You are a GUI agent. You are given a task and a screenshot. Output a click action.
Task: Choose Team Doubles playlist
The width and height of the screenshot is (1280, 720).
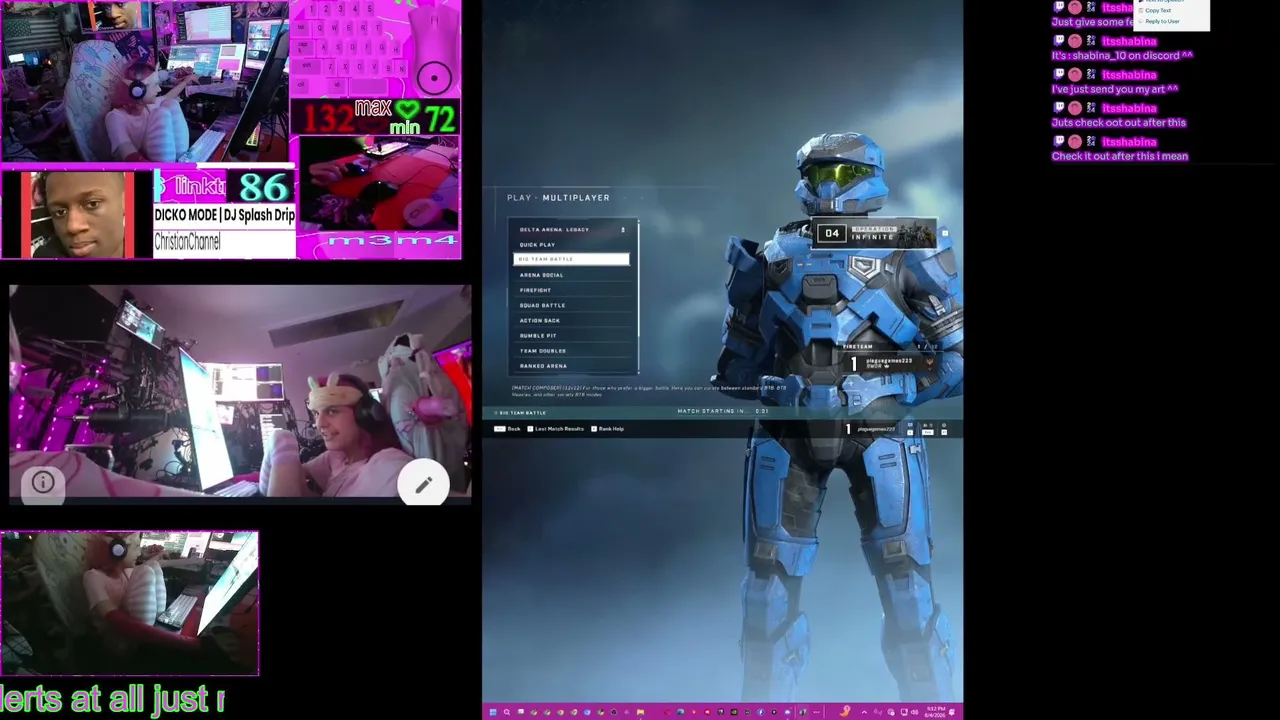pos(571,350)
